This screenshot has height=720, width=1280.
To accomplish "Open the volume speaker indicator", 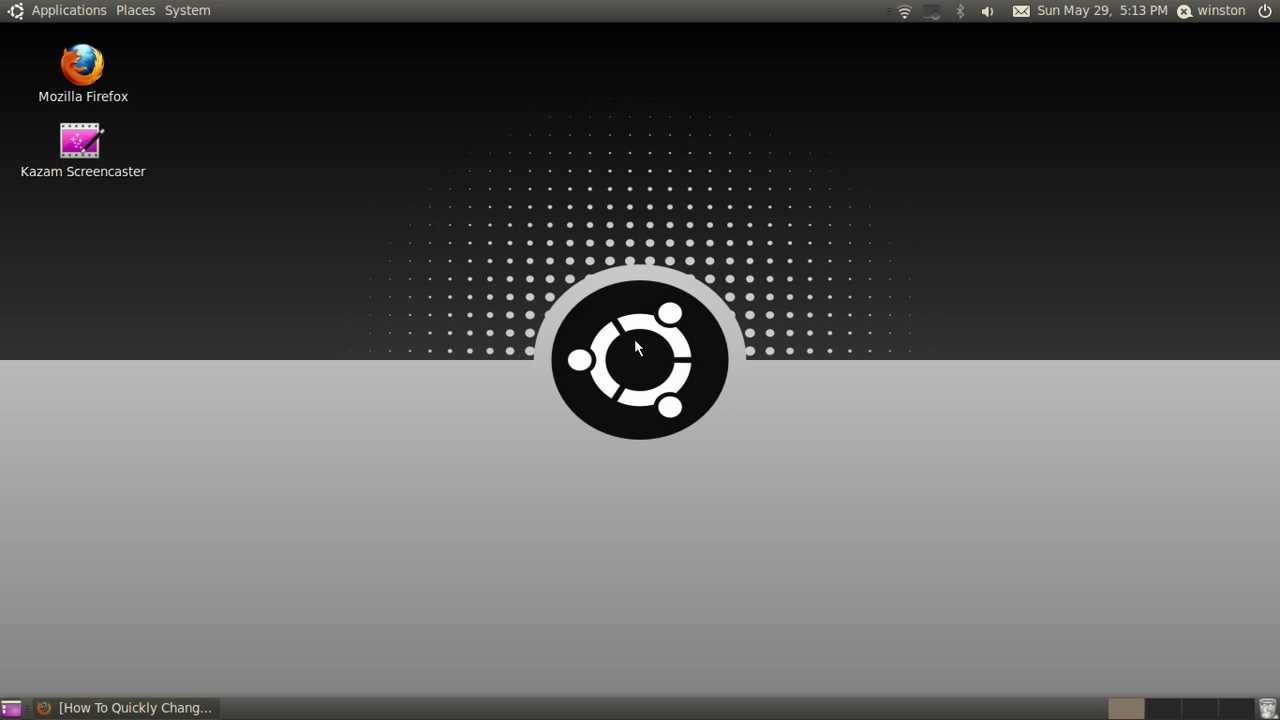I will click(987, 11).
